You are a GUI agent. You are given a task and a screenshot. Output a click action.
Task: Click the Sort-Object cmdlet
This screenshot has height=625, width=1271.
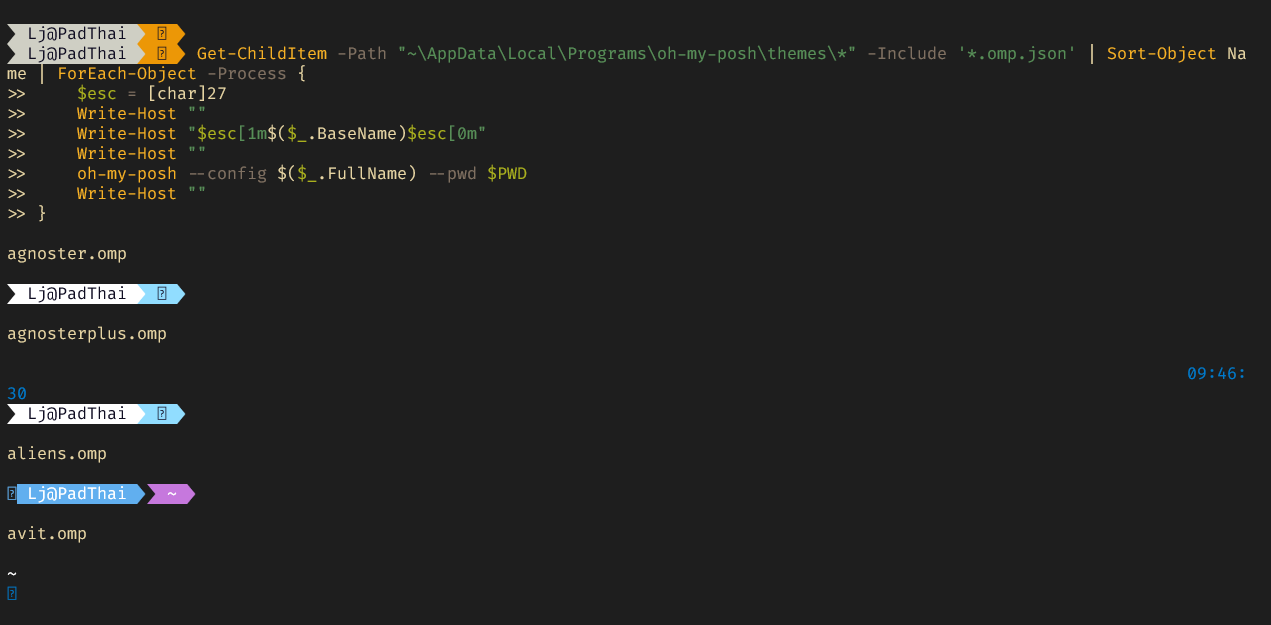[x=1162, y=53]
